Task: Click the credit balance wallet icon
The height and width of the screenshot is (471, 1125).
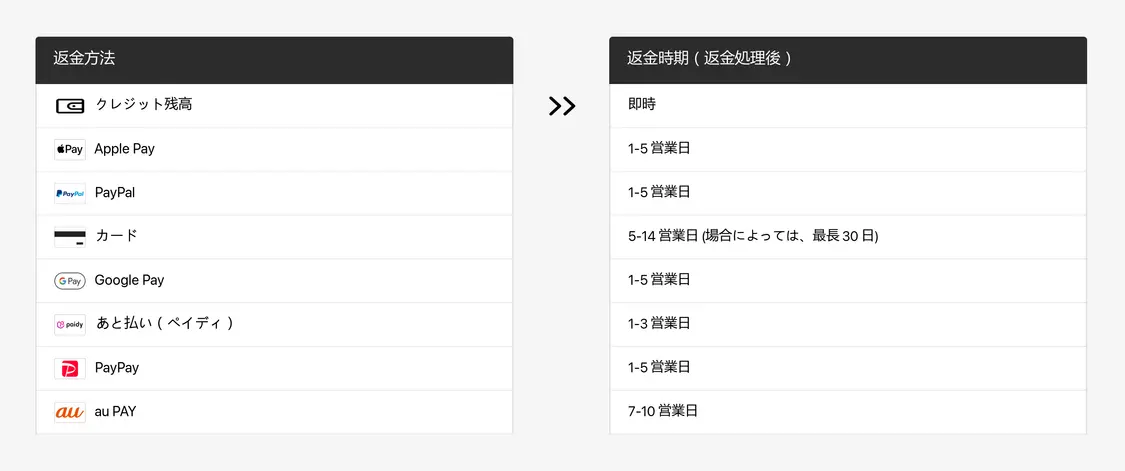Action: 70,105
